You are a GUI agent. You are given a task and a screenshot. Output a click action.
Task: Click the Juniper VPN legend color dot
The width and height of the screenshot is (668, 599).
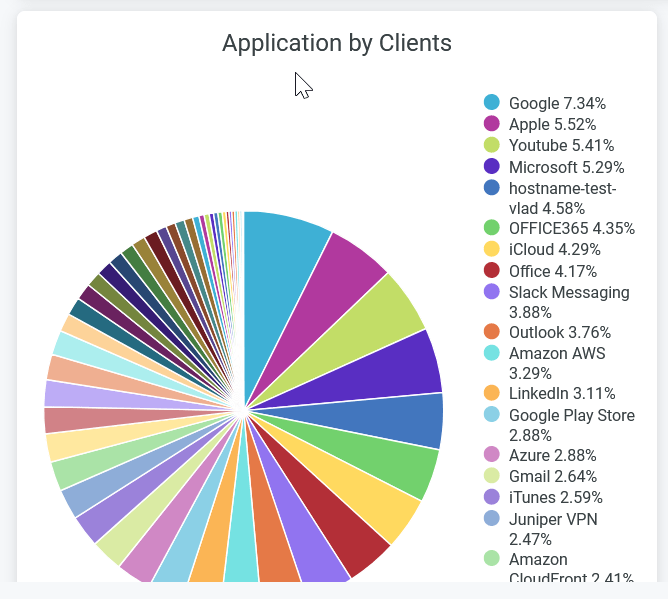[492, 518]
